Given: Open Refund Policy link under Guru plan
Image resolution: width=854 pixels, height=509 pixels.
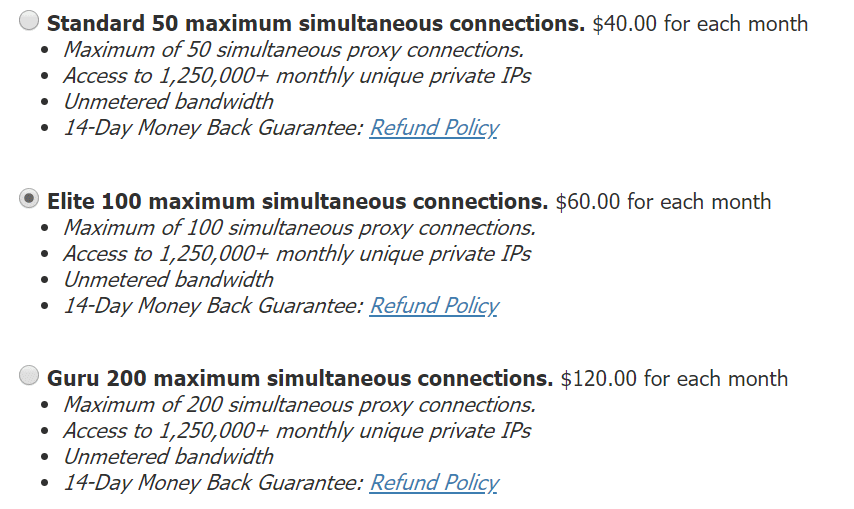Looking at the screenshot, I should coord(433,483).
